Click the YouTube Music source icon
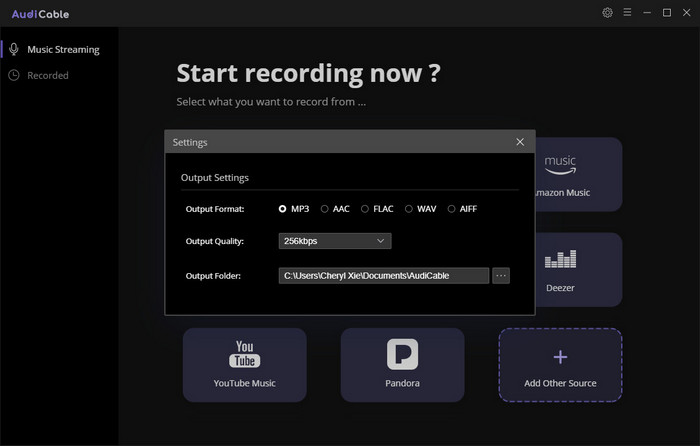The image size is (700, 446). click(244, 353)
